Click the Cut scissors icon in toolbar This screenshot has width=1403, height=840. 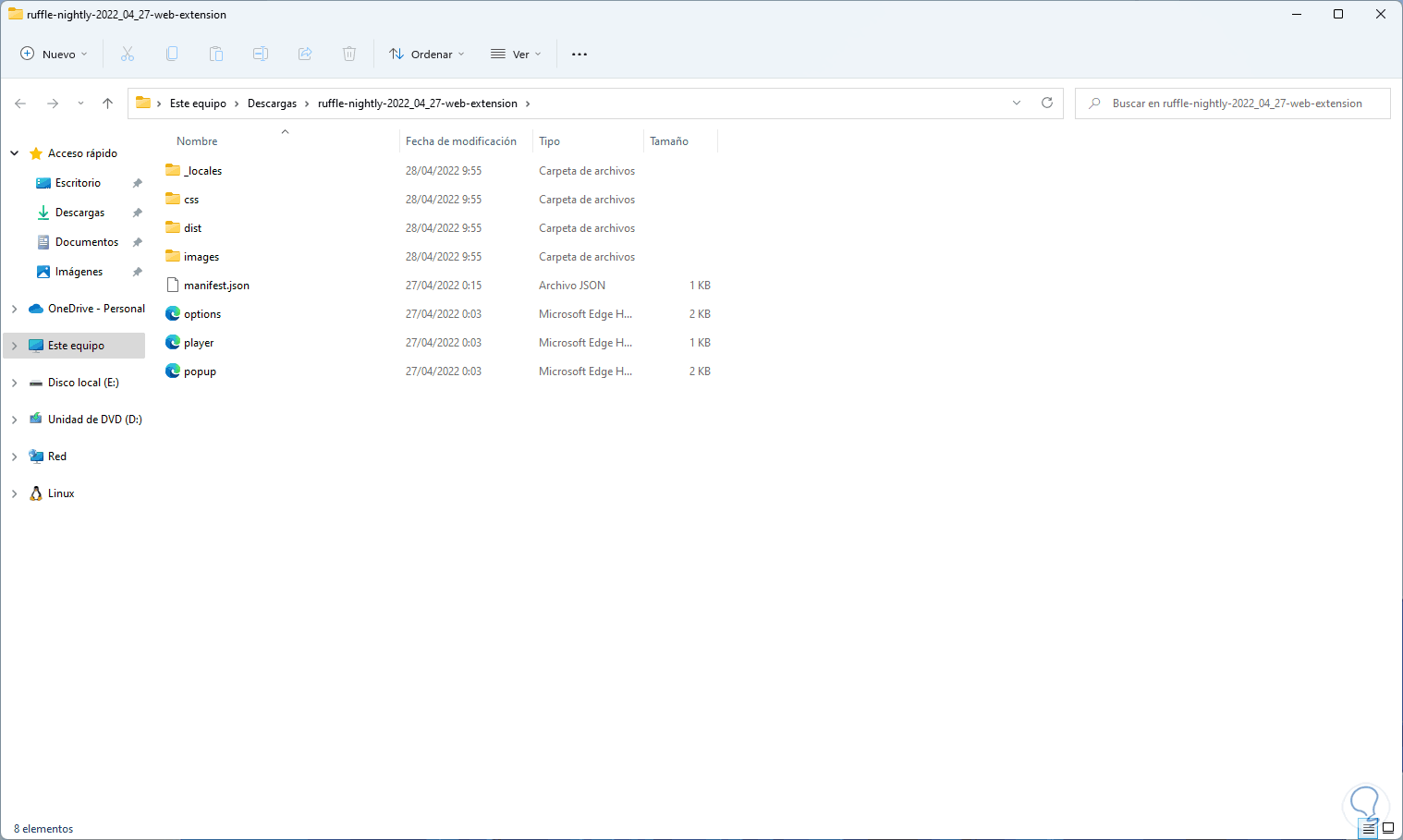tap(128, 55)
